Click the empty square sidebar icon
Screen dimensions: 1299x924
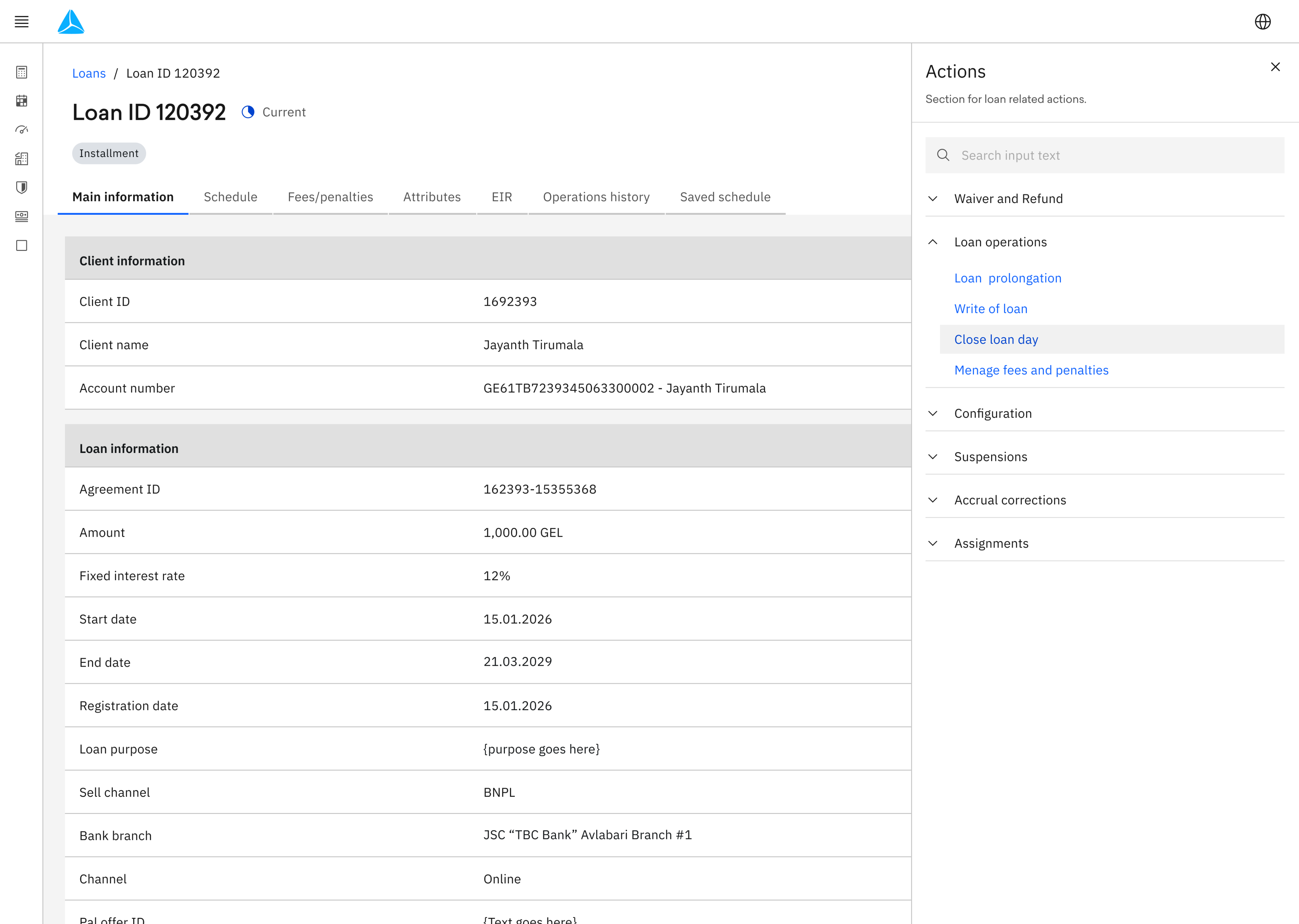22,245
